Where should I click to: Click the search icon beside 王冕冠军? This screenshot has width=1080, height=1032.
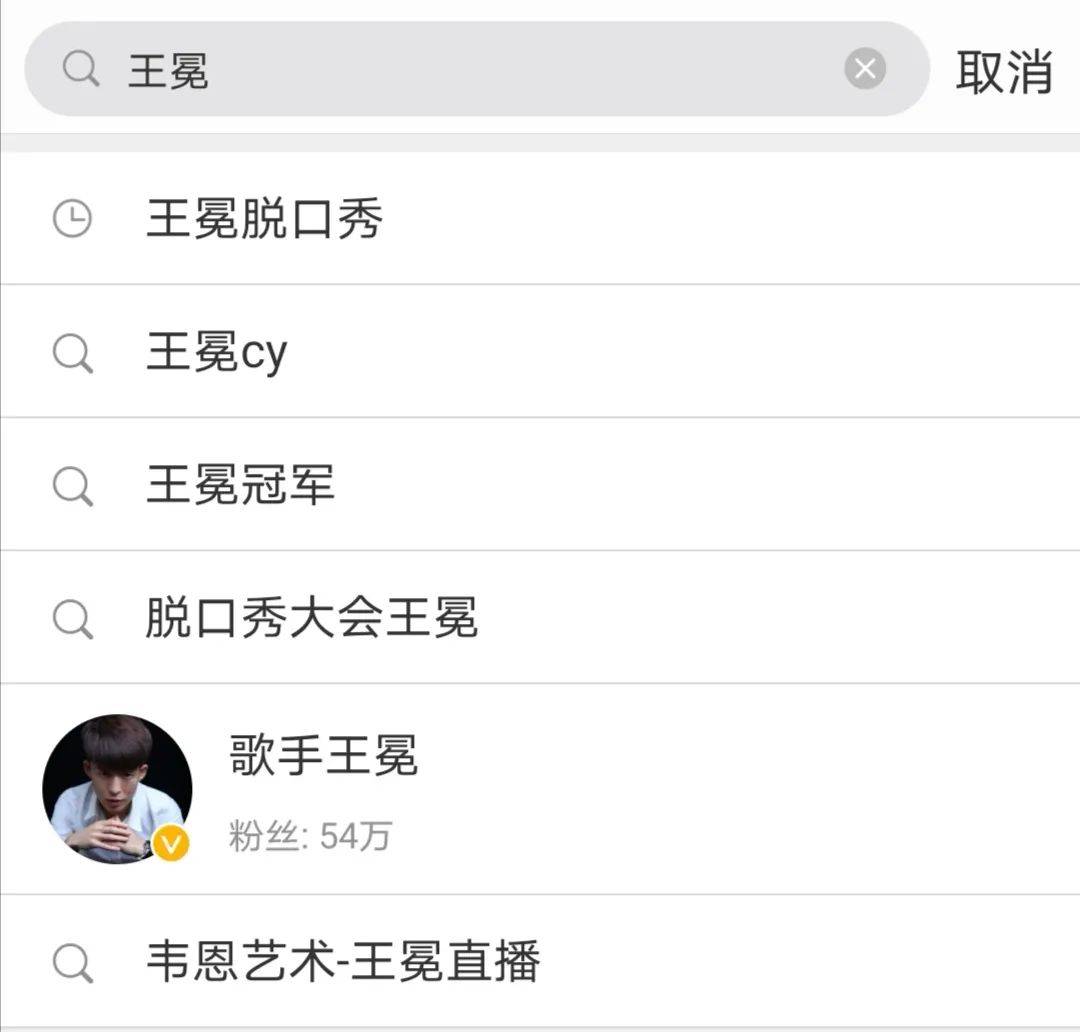(x=72, y=486)
